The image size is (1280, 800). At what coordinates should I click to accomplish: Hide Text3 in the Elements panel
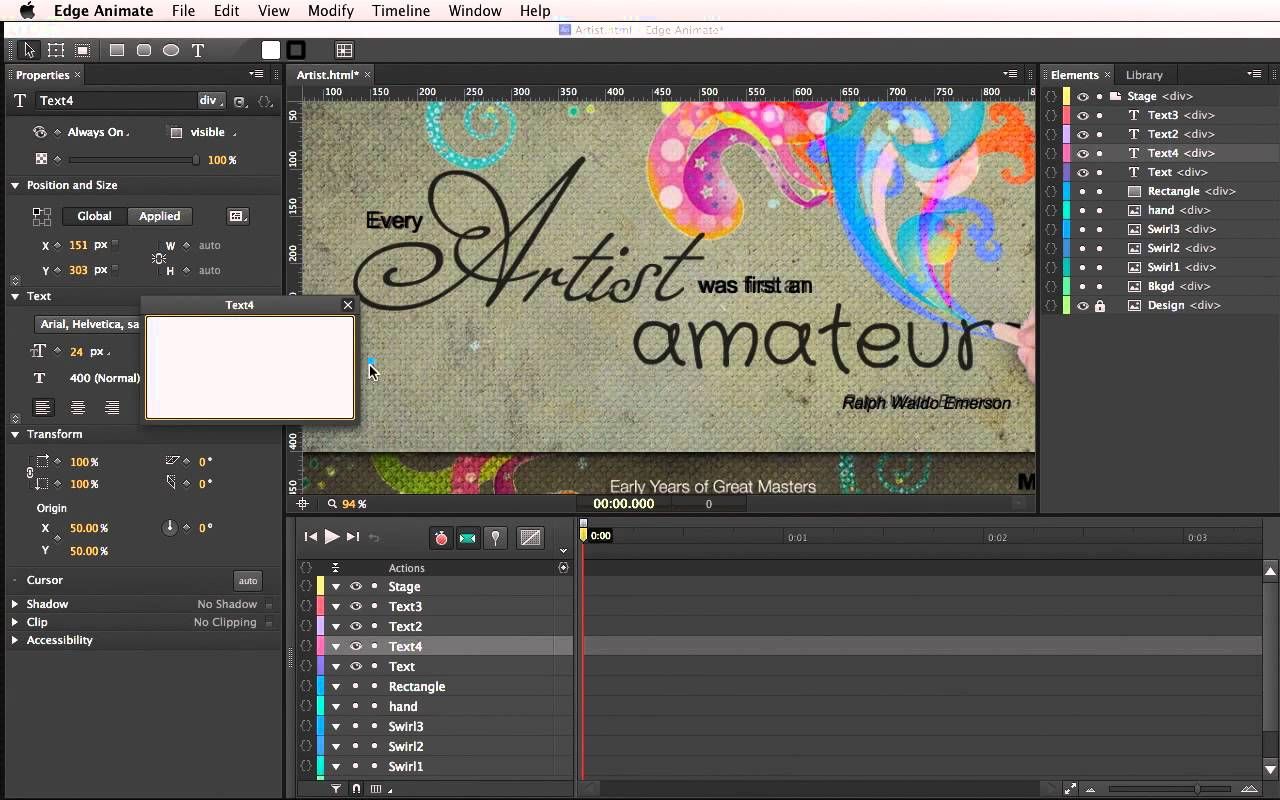pyautogui.click(x=1082, y=115)
